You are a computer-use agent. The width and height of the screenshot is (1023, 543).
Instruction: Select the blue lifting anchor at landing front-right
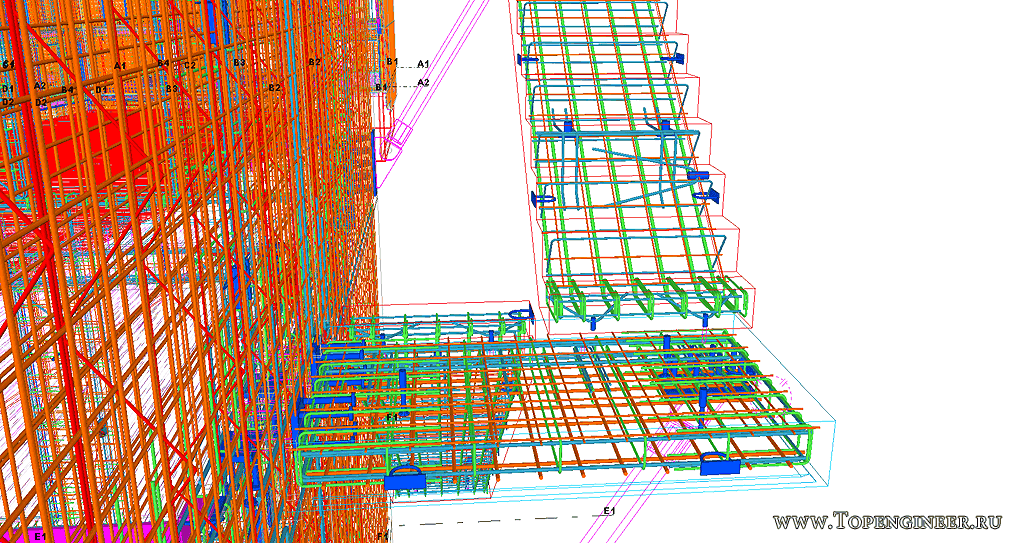coord(719,464)
